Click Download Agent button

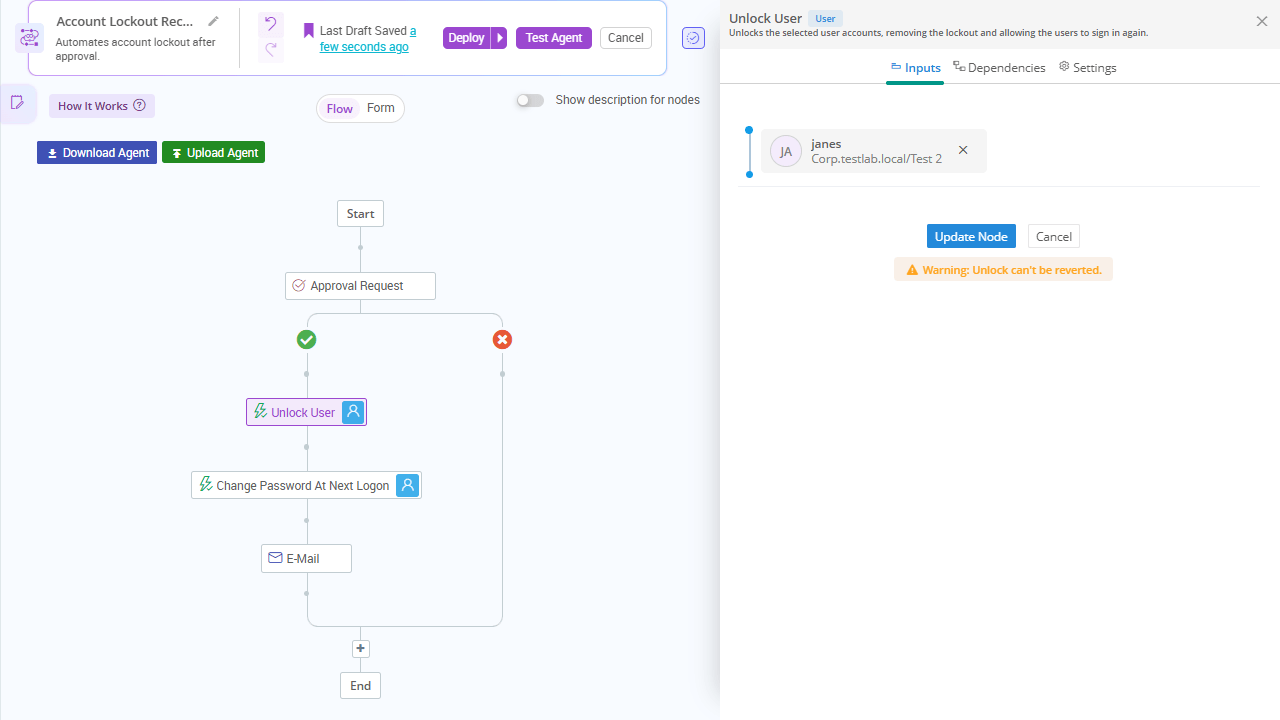[97, 153]
